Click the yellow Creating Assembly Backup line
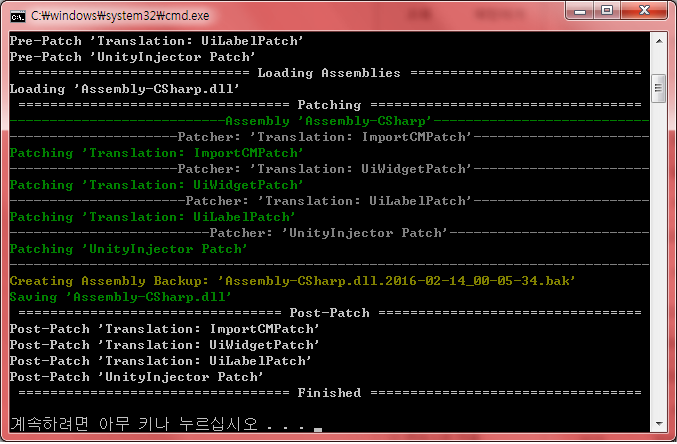 tap(292, 281)
